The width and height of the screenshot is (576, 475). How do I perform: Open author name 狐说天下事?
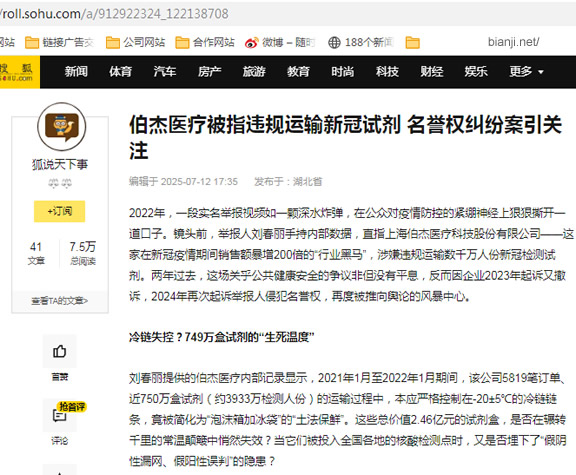pyautogui.click(x=60, y=164)
